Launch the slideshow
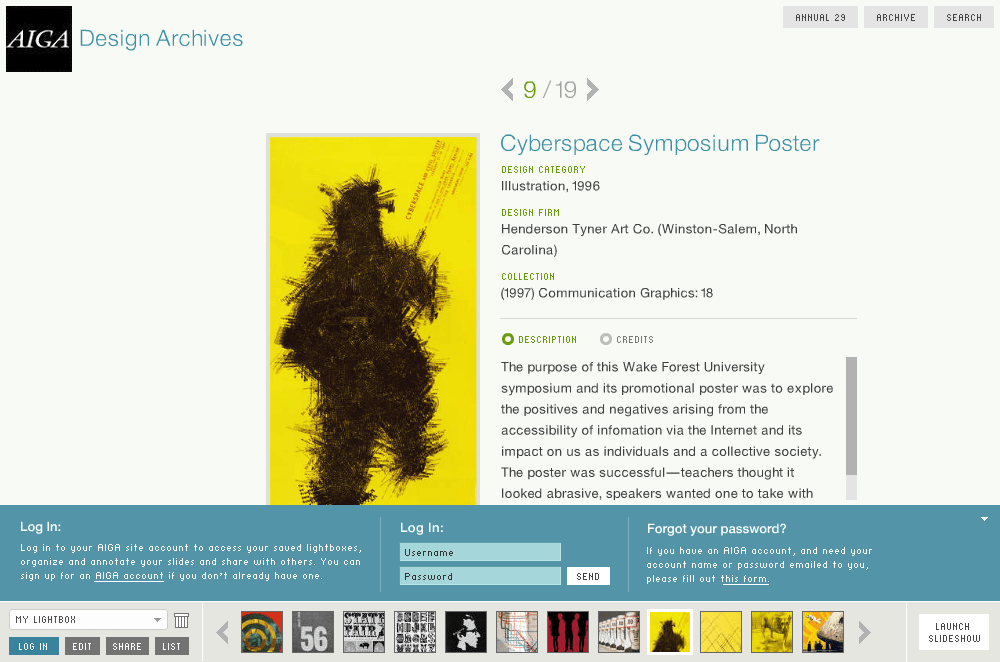This screenshot has width=1000, height=662. click(x=953, y=632)
